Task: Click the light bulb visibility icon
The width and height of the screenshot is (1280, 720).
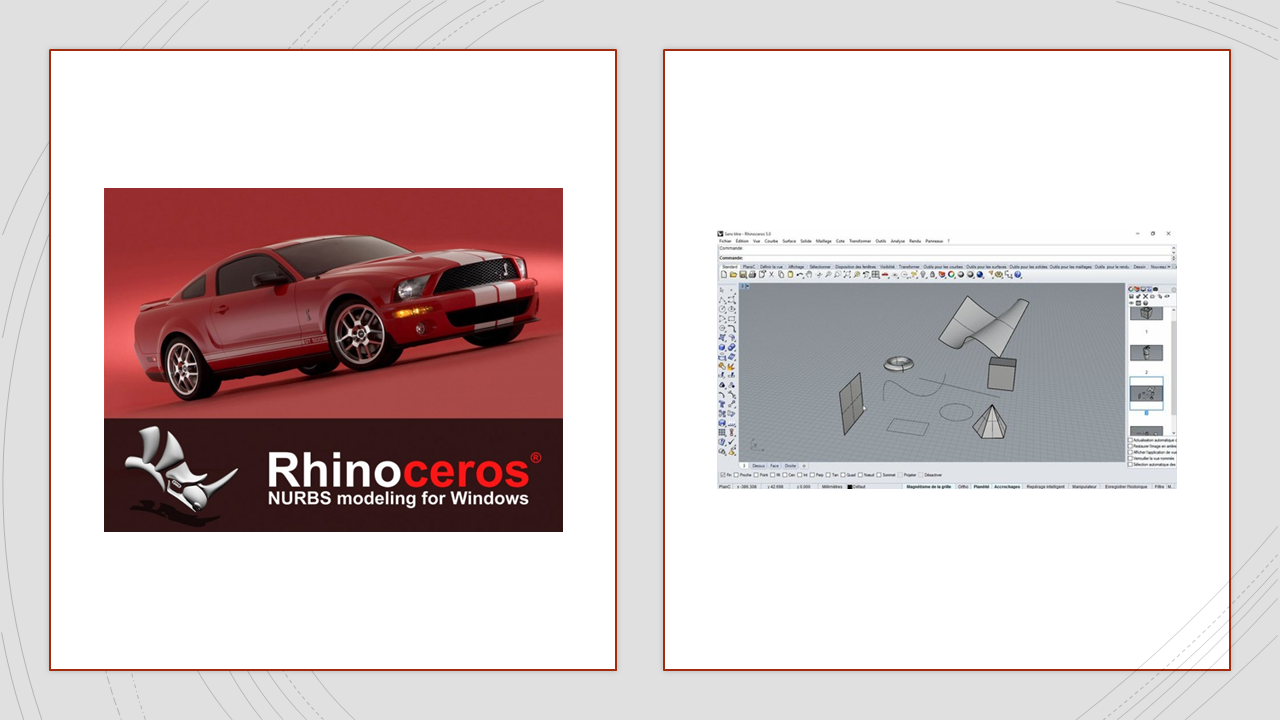Action: (923, 274)
